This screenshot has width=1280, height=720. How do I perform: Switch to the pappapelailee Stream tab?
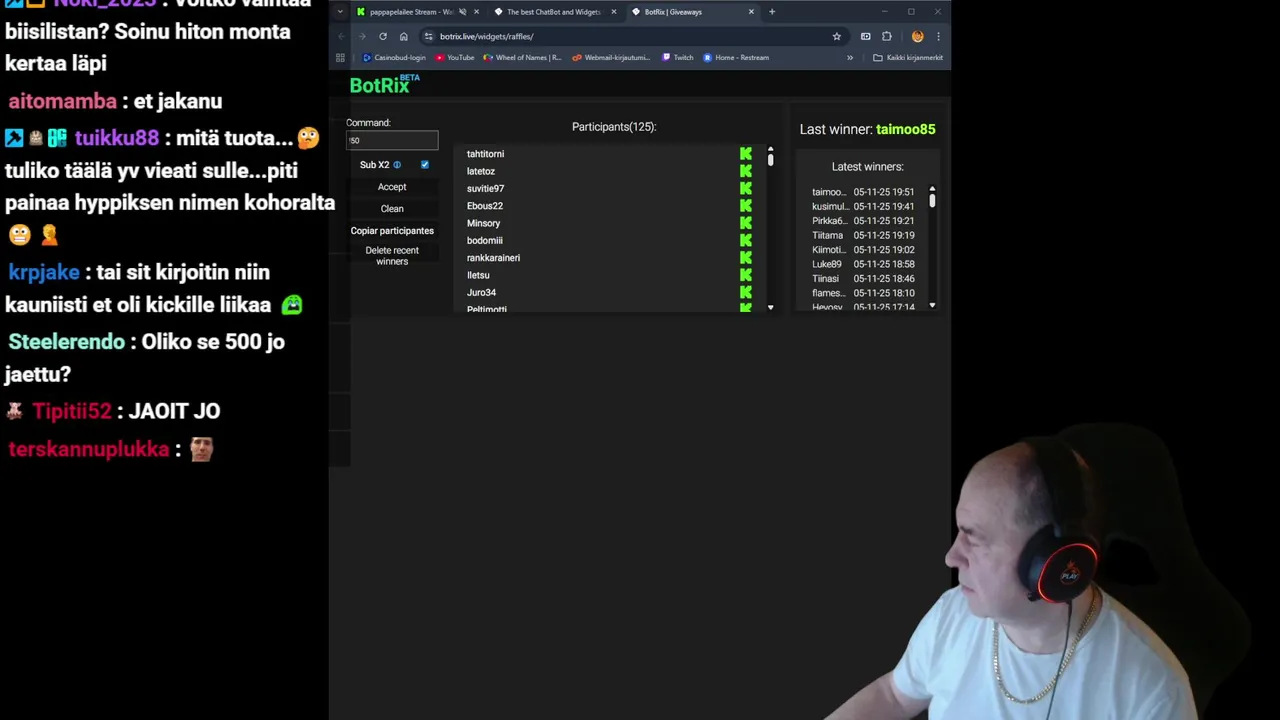411,12
